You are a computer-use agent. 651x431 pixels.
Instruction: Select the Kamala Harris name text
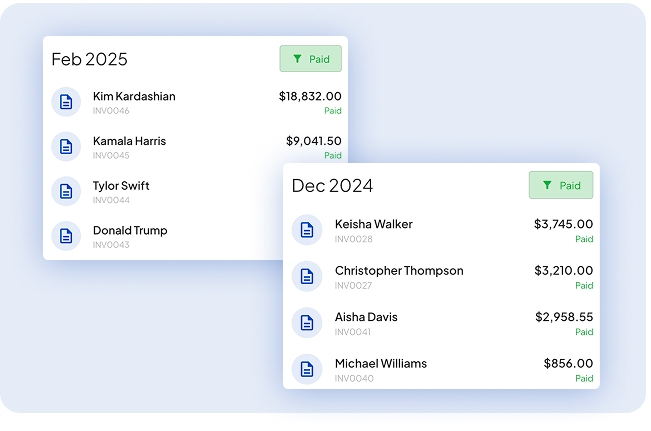coord(130,141)
